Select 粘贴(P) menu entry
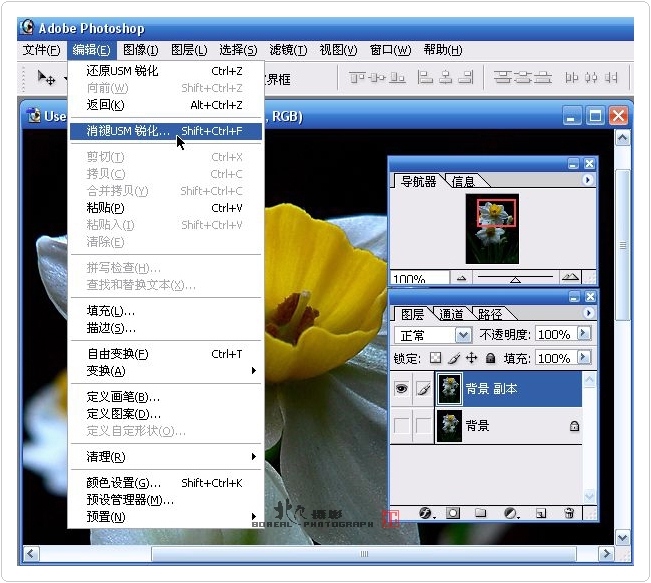651x583 pixels. [x=166, y=208]
